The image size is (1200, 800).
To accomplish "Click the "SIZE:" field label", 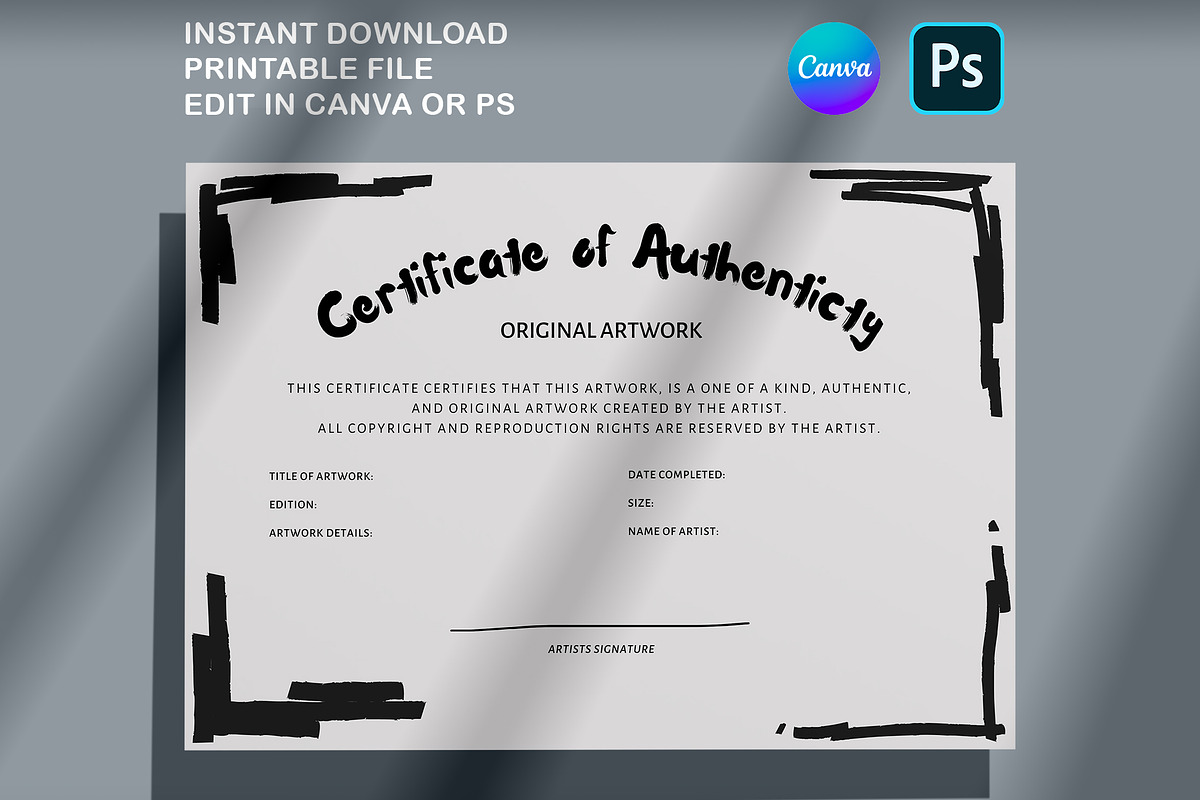I will pyautogui.click(x=641, y=503).
